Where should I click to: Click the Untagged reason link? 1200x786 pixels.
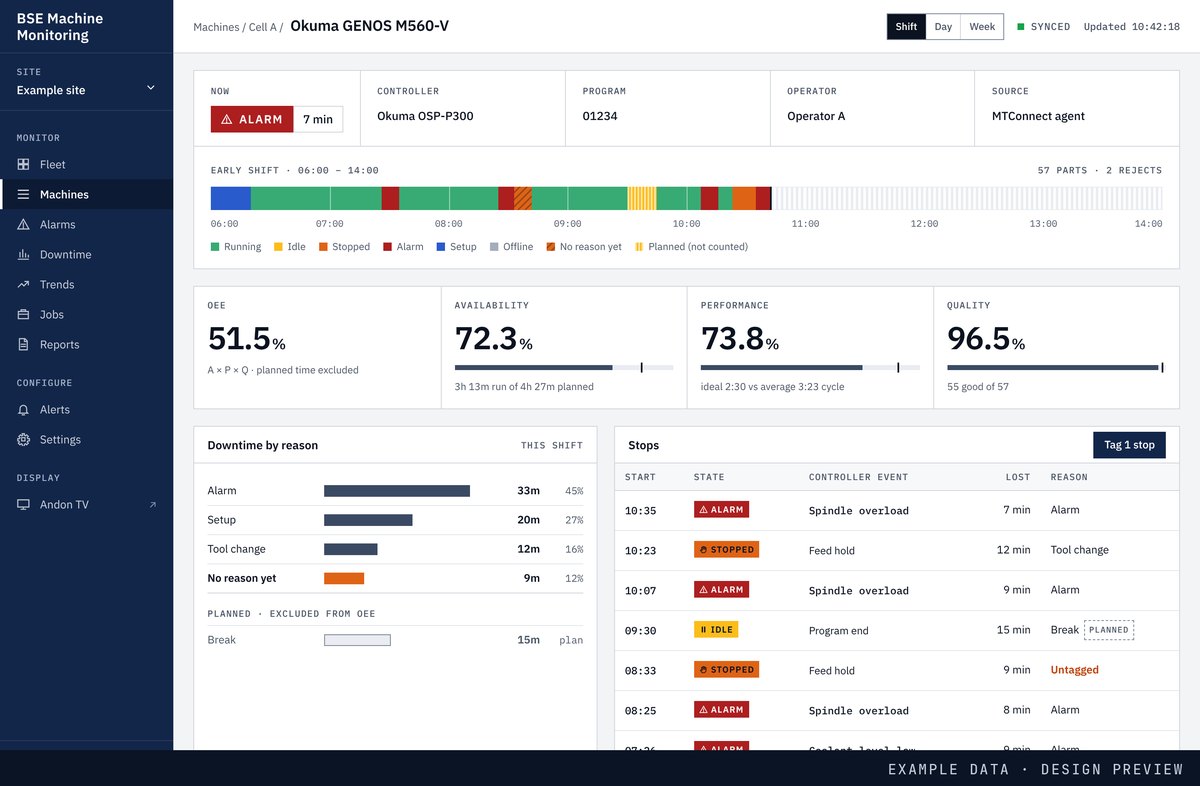[x=1074, y=670]
